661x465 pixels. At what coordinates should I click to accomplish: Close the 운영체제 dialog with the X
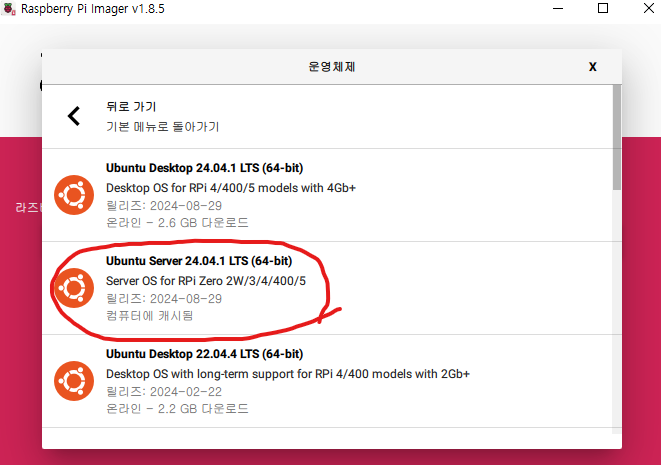(x=593, y=67)
